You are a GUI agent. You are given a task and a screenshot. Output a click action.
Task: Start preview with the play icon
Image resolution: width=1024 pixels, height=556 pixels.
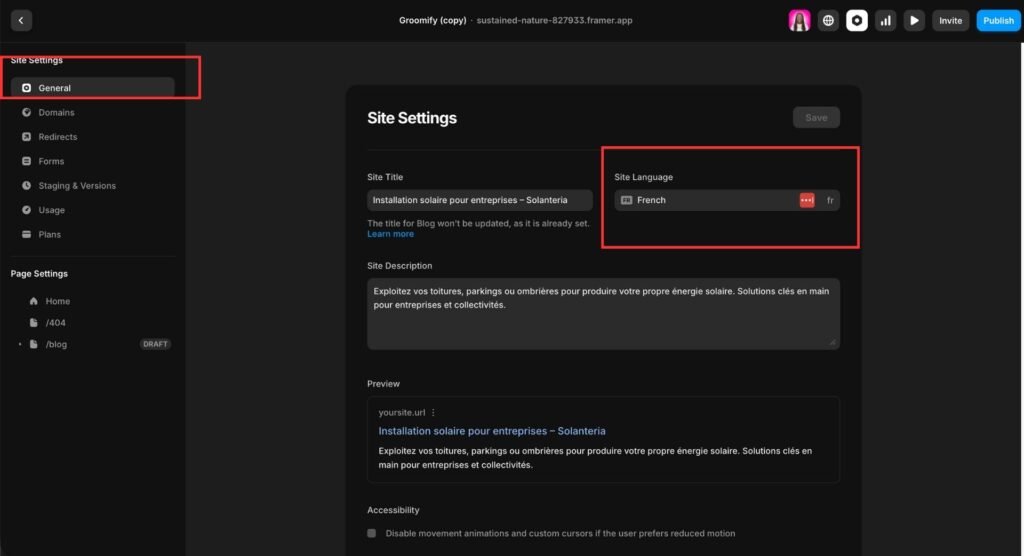[x=914, y=20]
